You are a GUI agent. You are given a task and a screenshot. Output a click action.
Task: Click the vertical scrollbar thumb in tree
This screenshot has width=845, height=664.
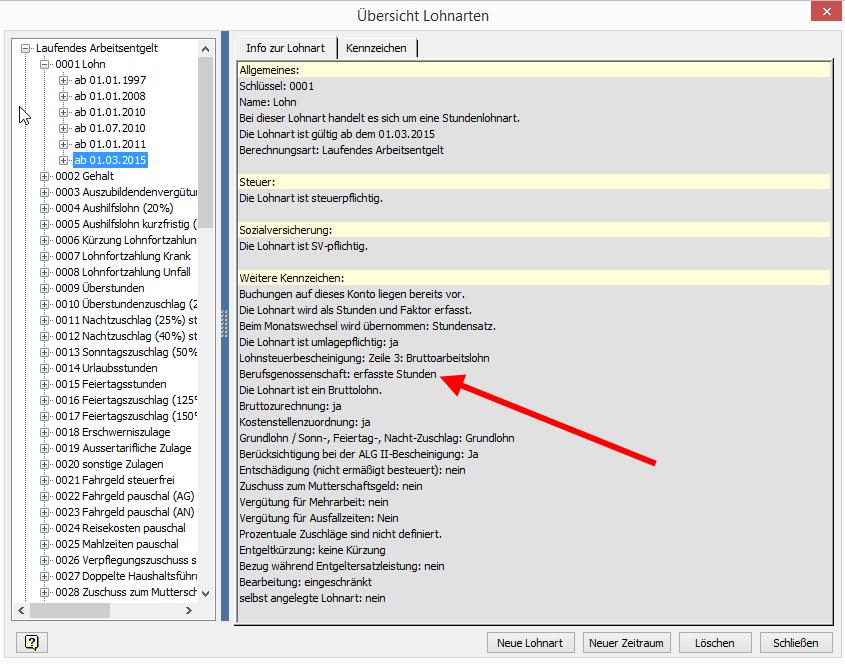tap(205, 142)
